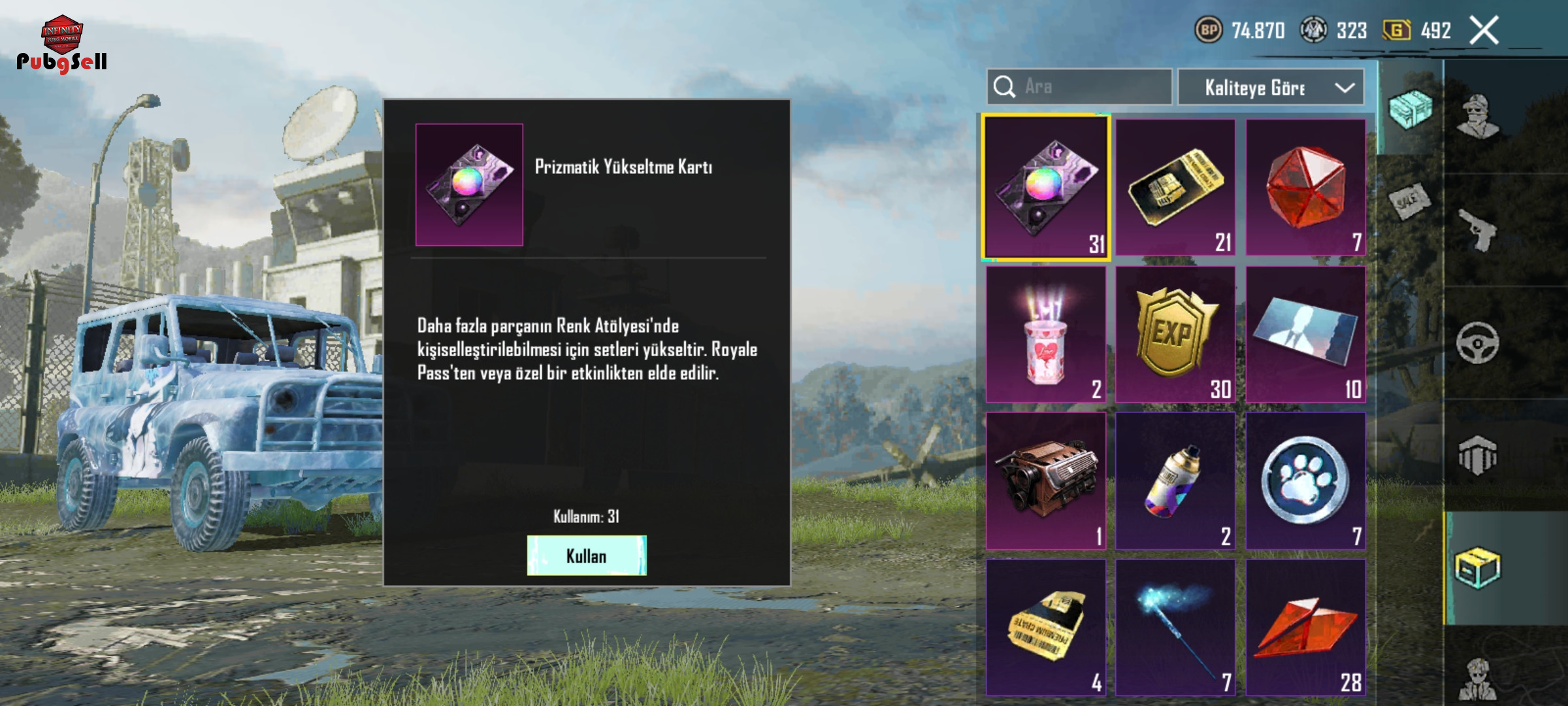This screenshot has width=1568, height=706.
Task: Select the red gem item with count 7
Action: (x=1305, y=188)
